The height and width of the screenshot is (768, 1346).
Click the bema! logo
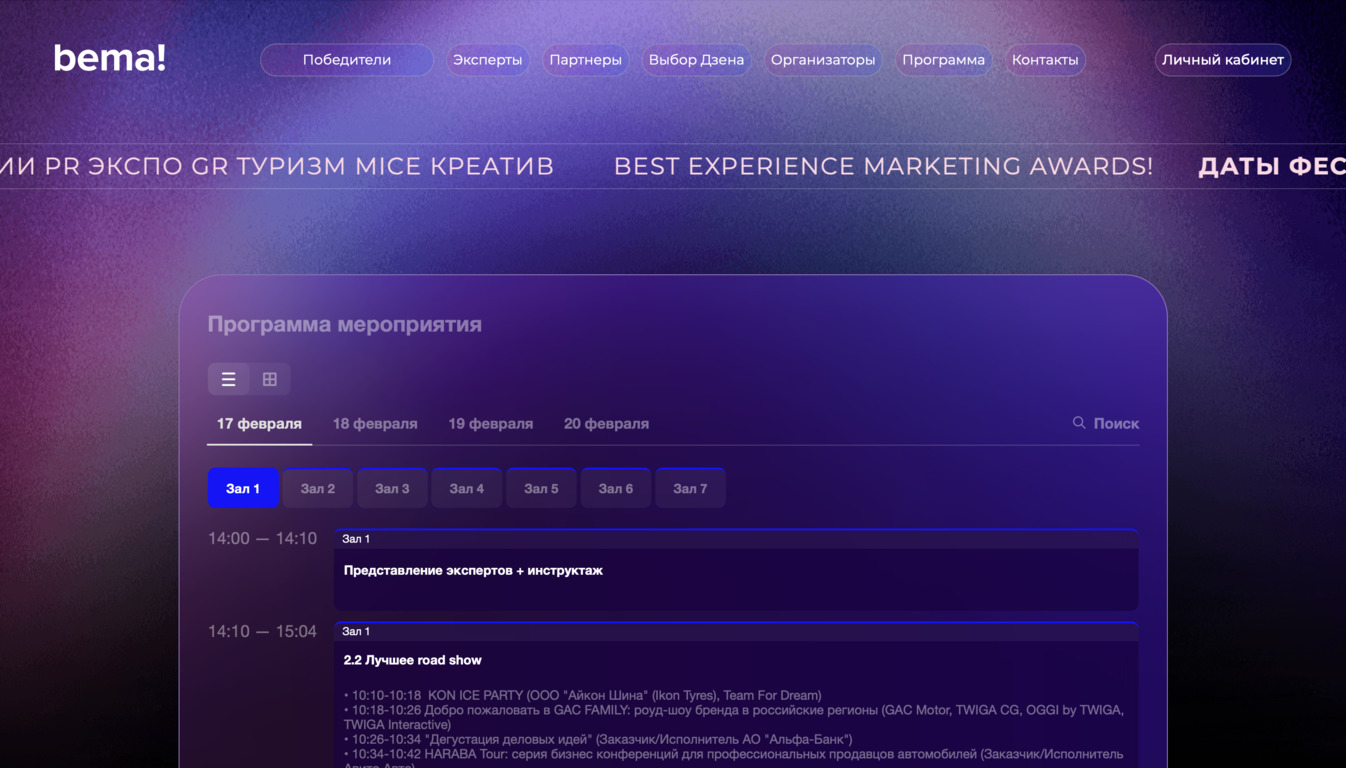pos(109,59)
